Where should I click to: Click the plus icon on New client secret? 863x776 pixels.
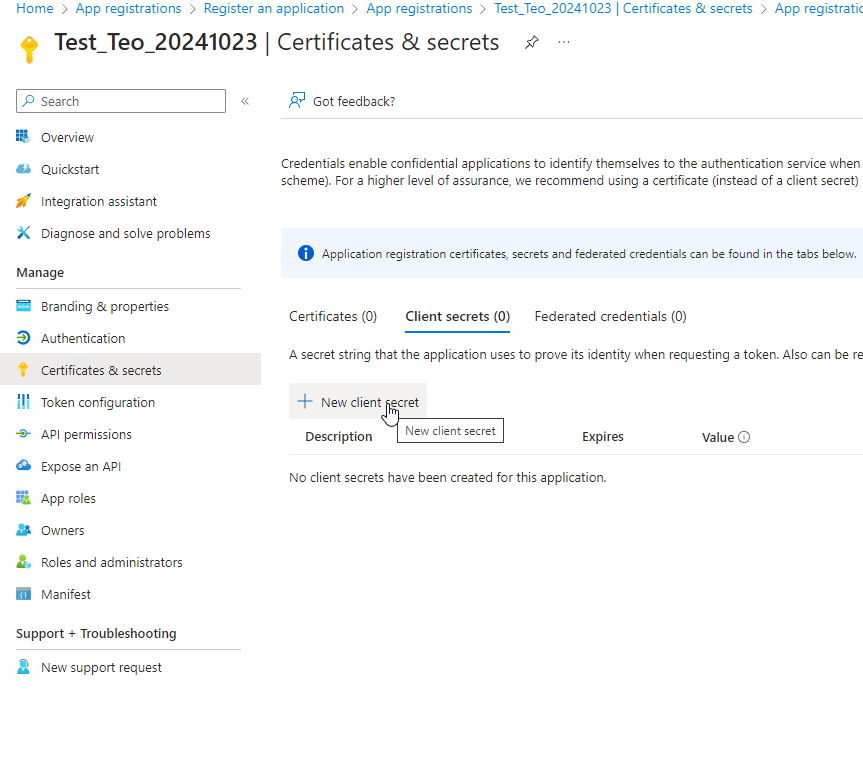coord(304,401)
